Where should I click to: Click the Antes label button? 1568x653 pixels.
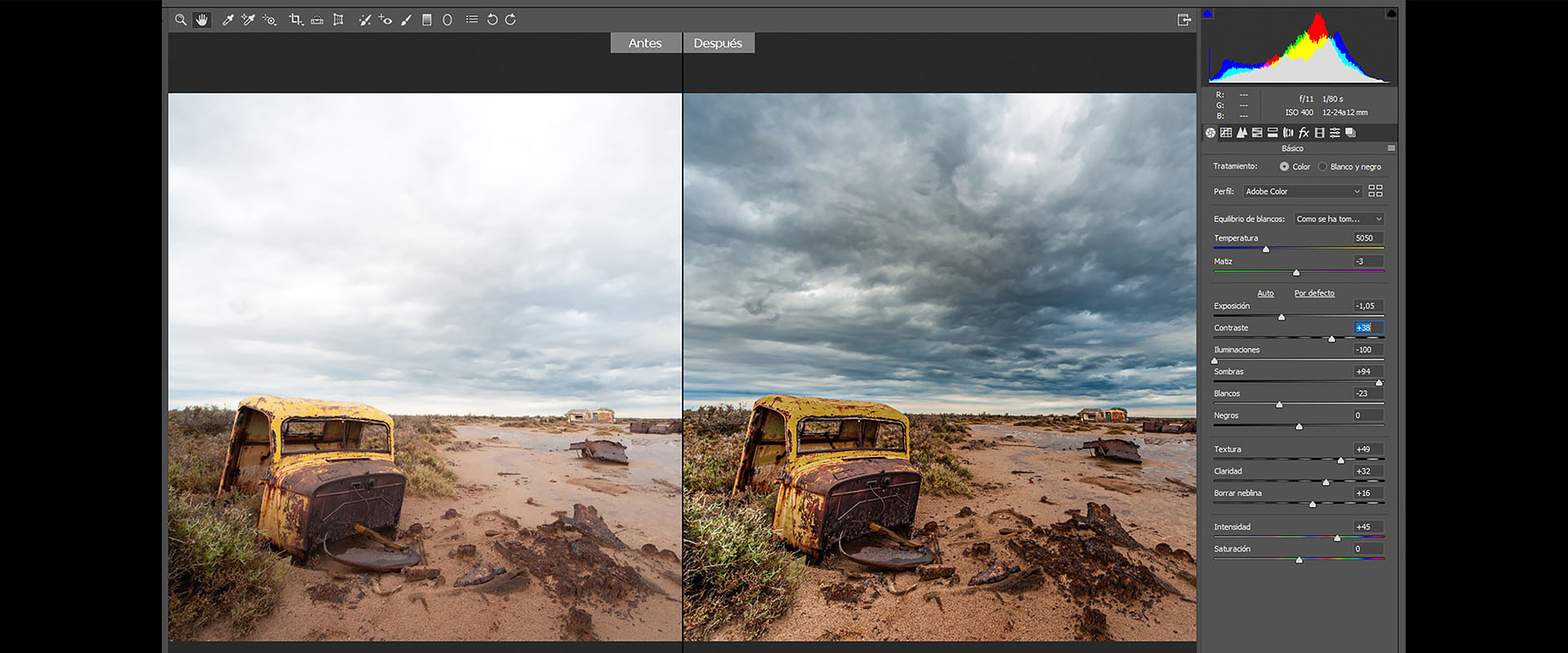(x=645, y=43)
